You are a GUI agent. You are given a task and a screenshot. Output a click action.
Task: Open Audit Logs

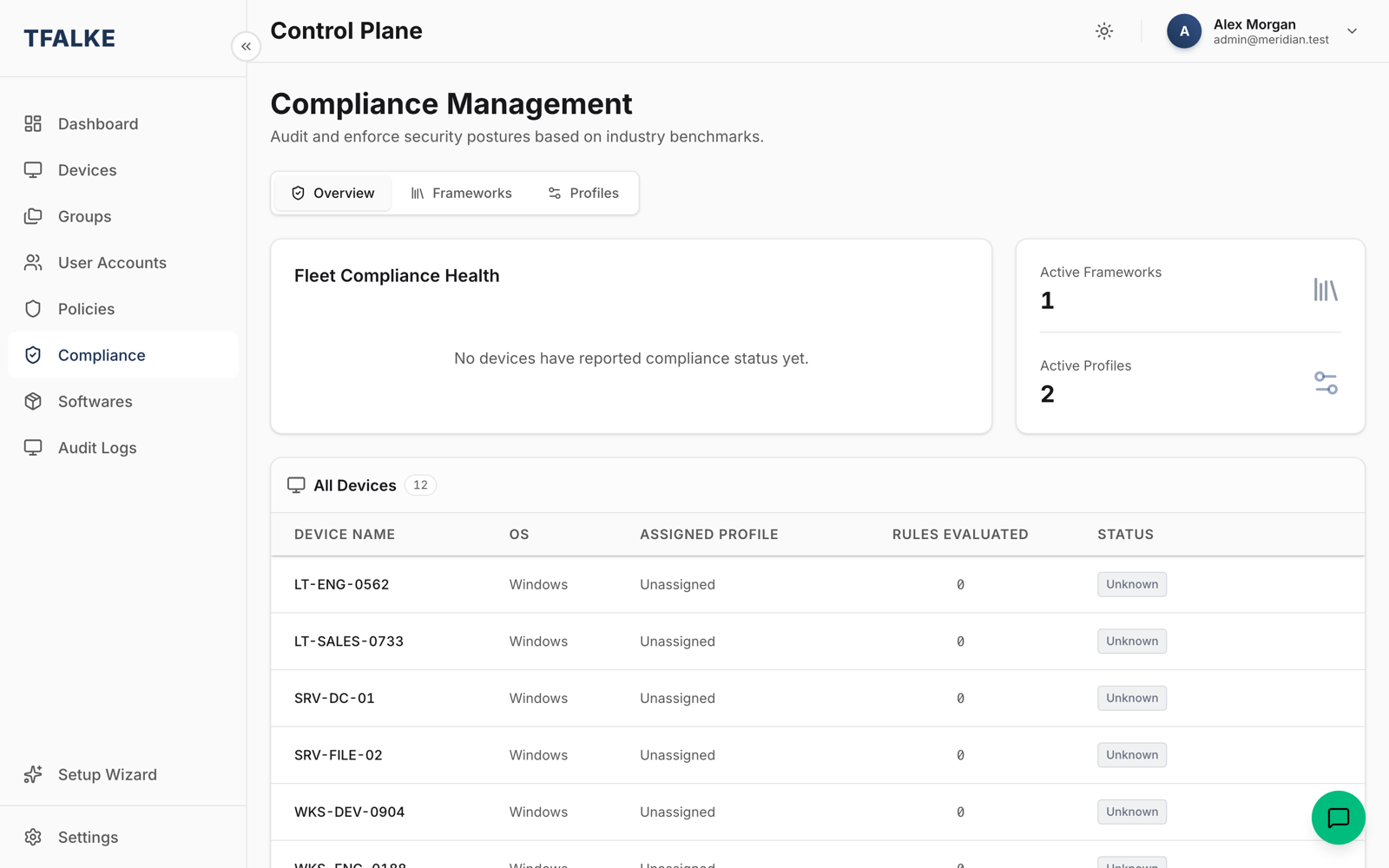point(123,448)
